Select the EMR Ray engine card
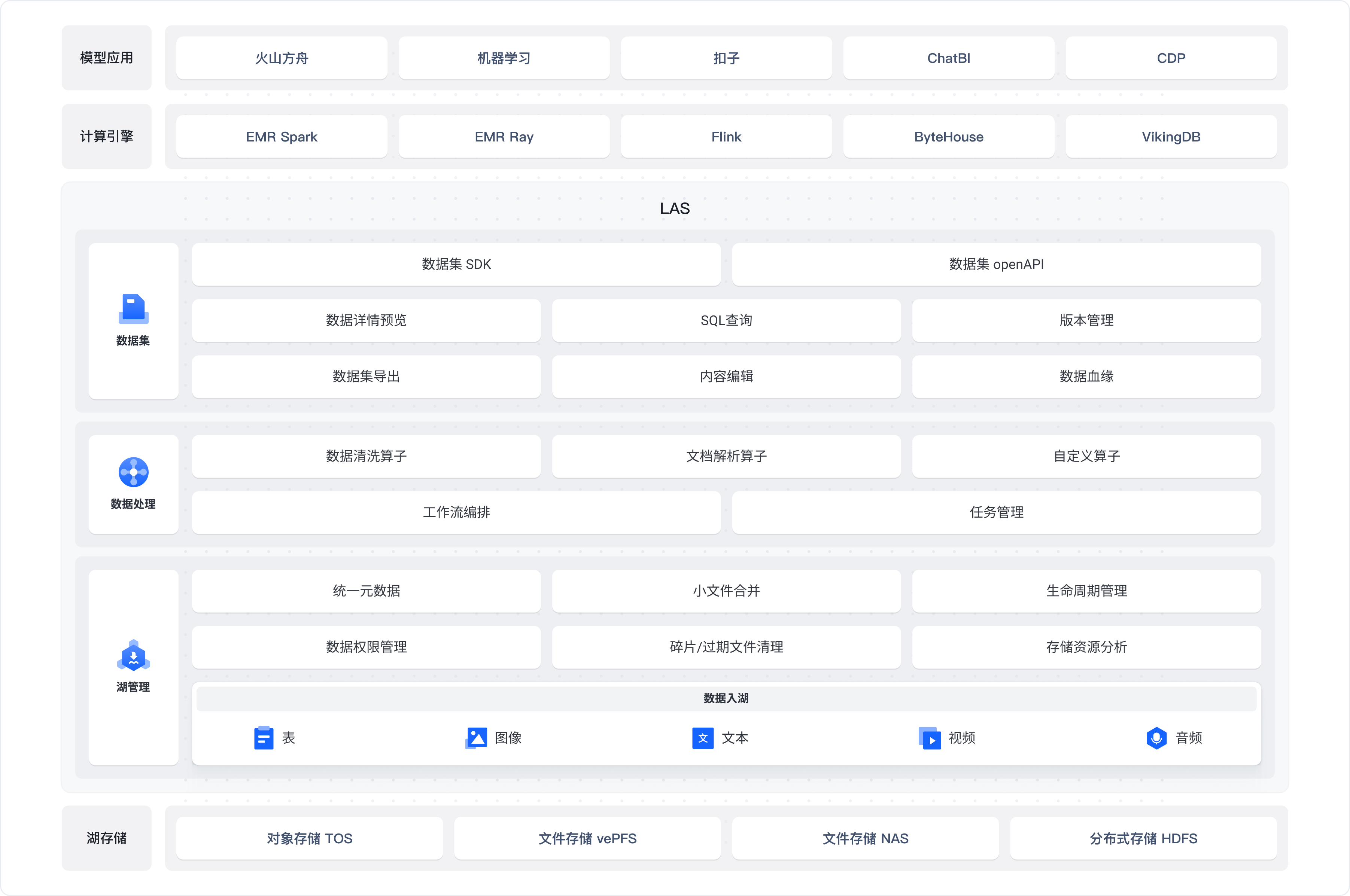This screenshot has width=1350, height=896. pyautogui.click(x=504, y=137)
